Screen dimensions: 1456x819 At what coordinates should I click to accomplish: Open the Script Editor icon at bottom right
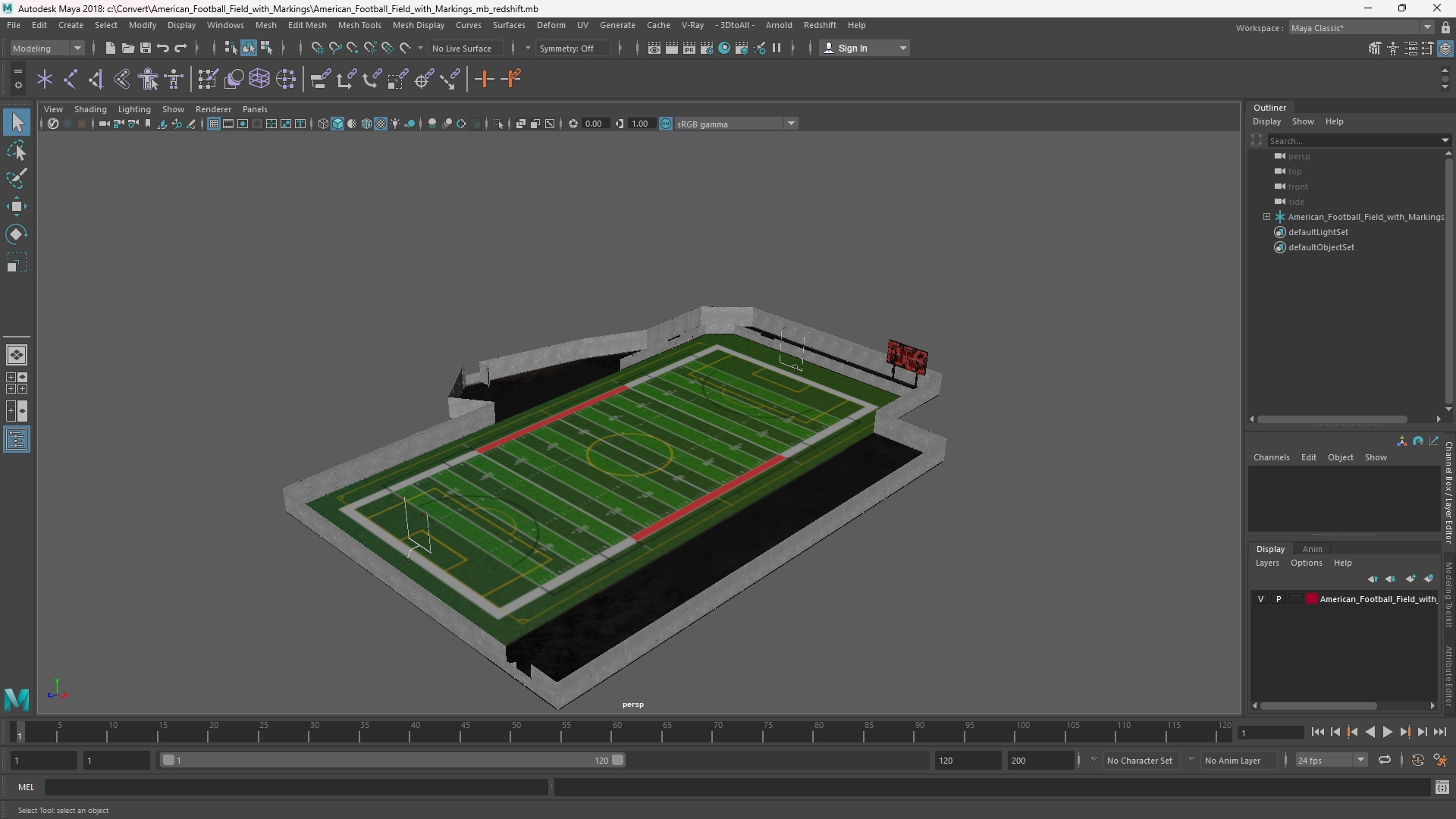(1442, 788)
